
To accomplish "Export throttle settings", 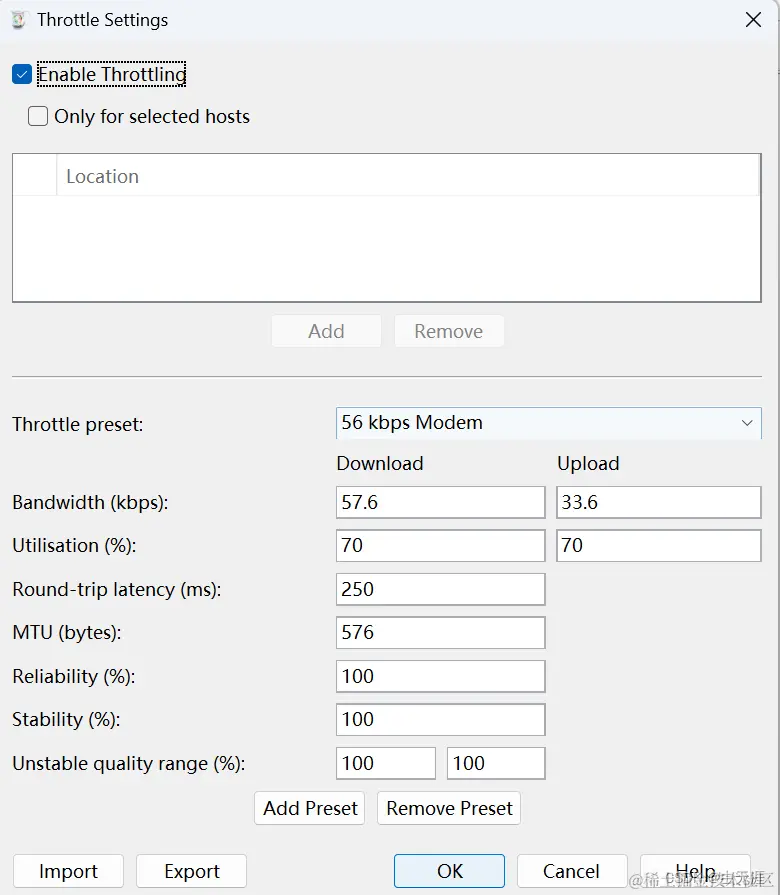I will click(192, 871).
